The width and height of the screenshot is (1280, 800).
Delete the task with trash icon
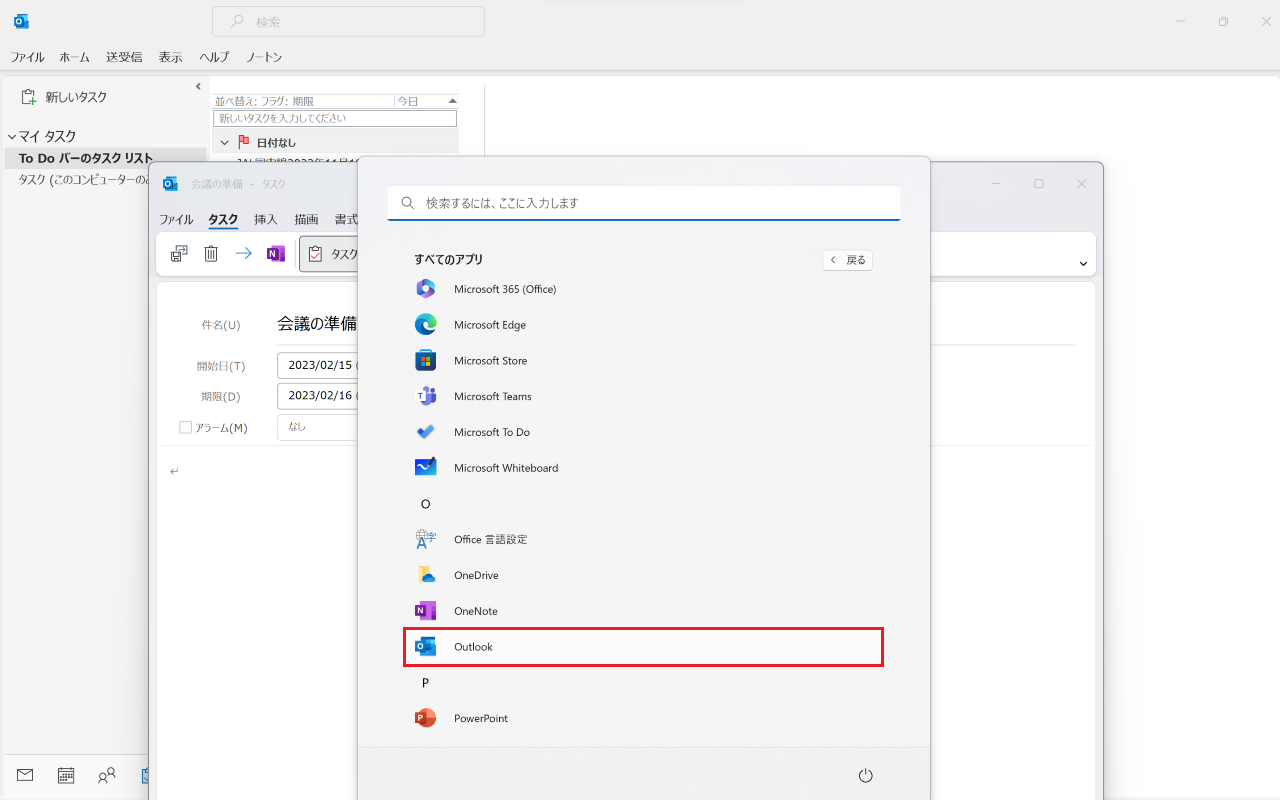point(211,254)
